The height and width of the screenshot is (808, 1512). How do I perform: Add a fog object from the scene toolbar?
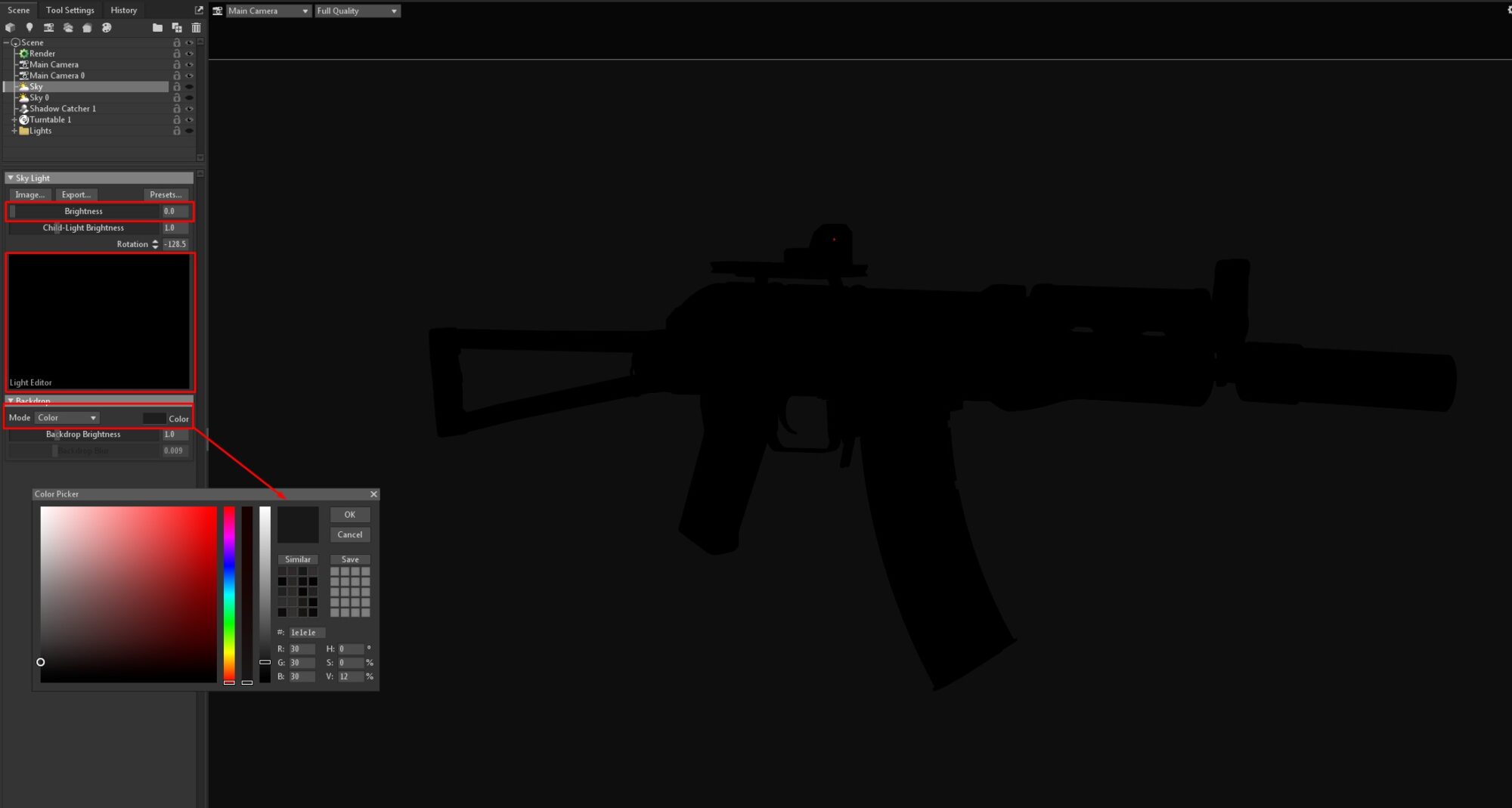pos(87,28)
